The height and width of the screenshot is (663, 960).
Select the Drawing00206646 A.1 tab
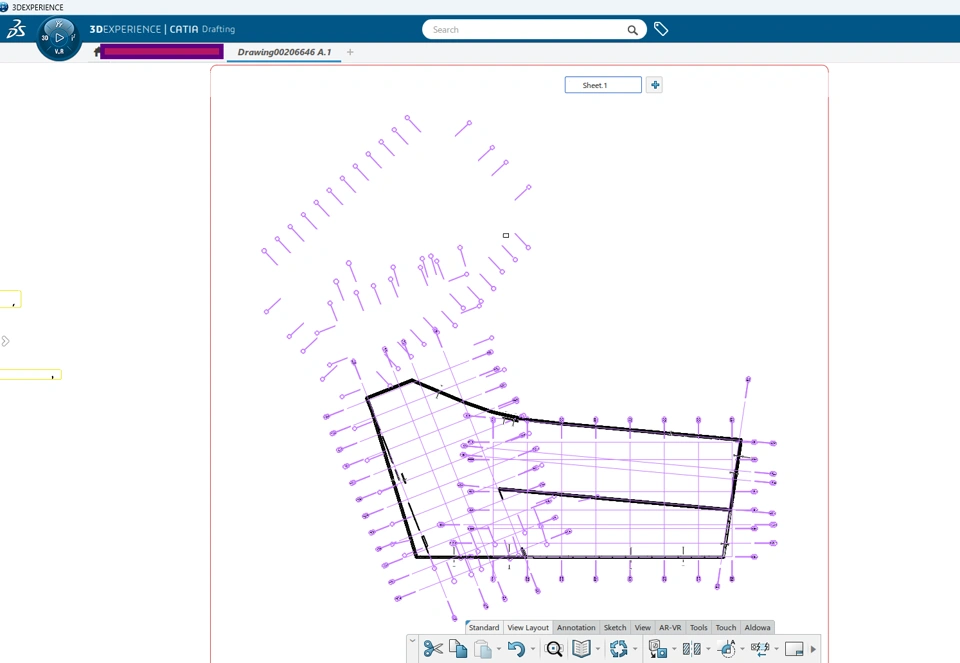click(x=284, y=52)
